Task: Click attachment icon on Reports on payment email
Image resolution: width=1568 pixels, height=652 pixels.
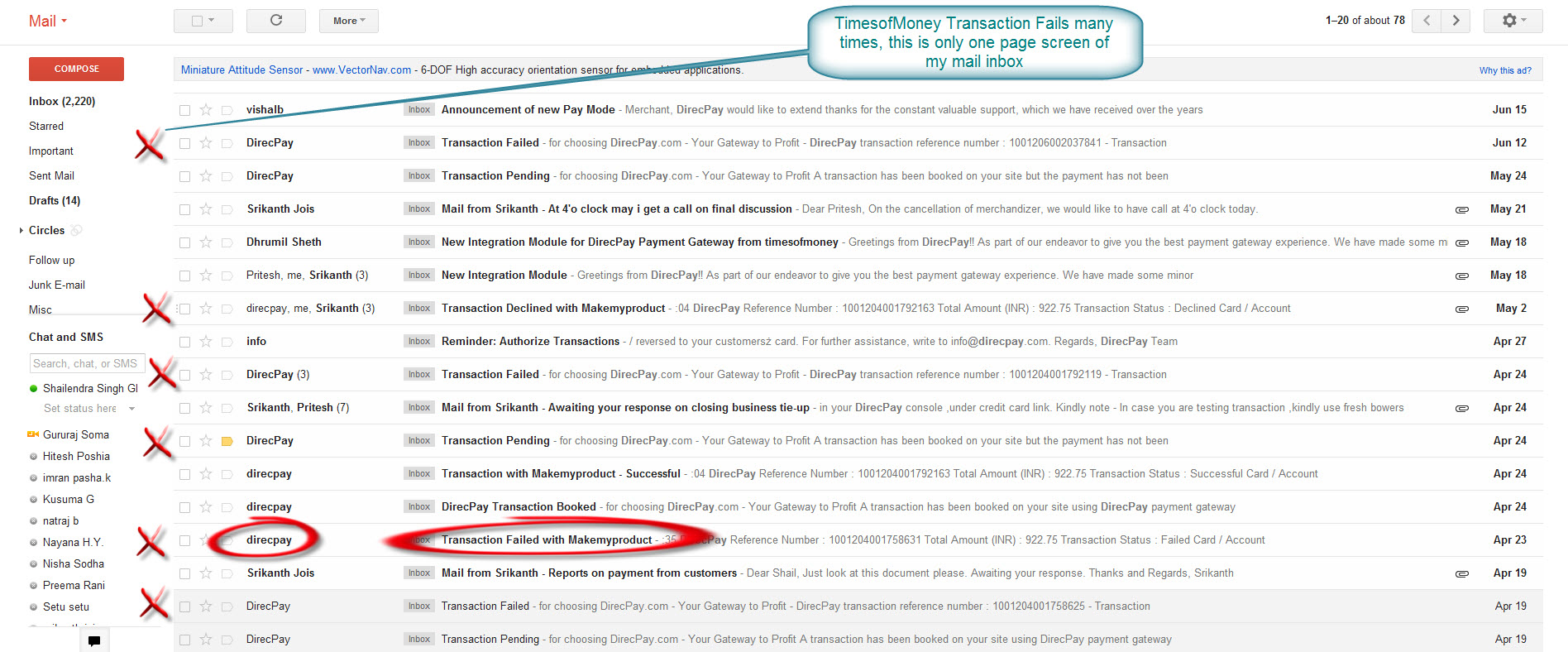Action: coord(1462,573)
